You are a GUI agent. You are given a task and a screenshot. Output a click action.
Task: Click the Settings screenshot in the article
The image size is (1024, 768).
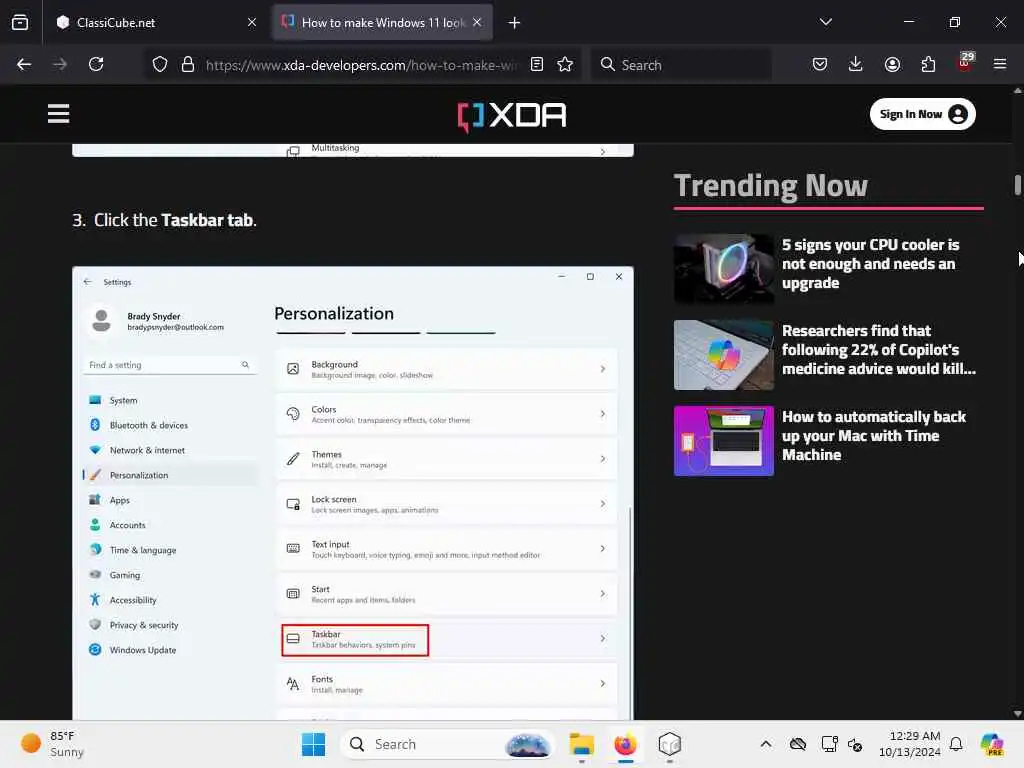[353, 492]
